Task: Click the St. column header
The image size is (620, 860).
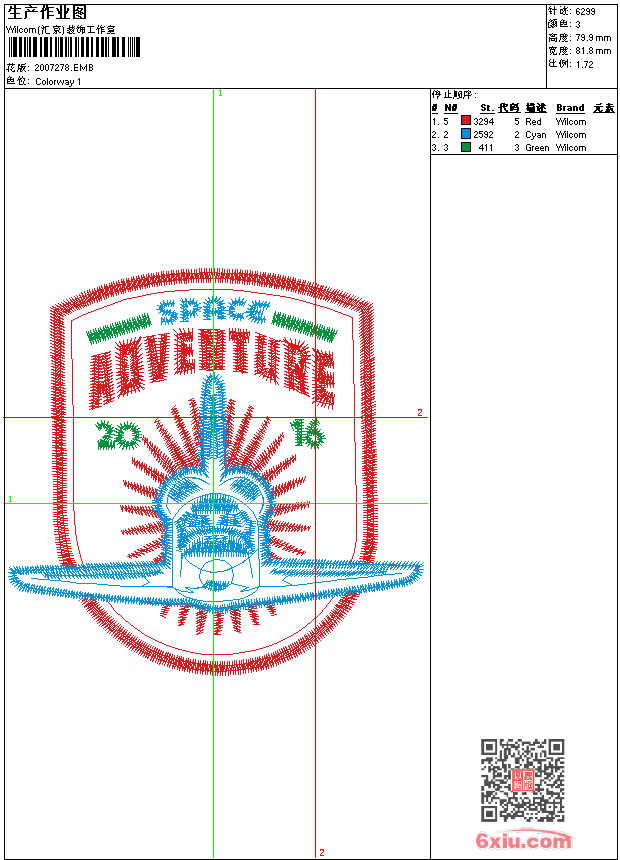Action: click(x=487, y=108)
